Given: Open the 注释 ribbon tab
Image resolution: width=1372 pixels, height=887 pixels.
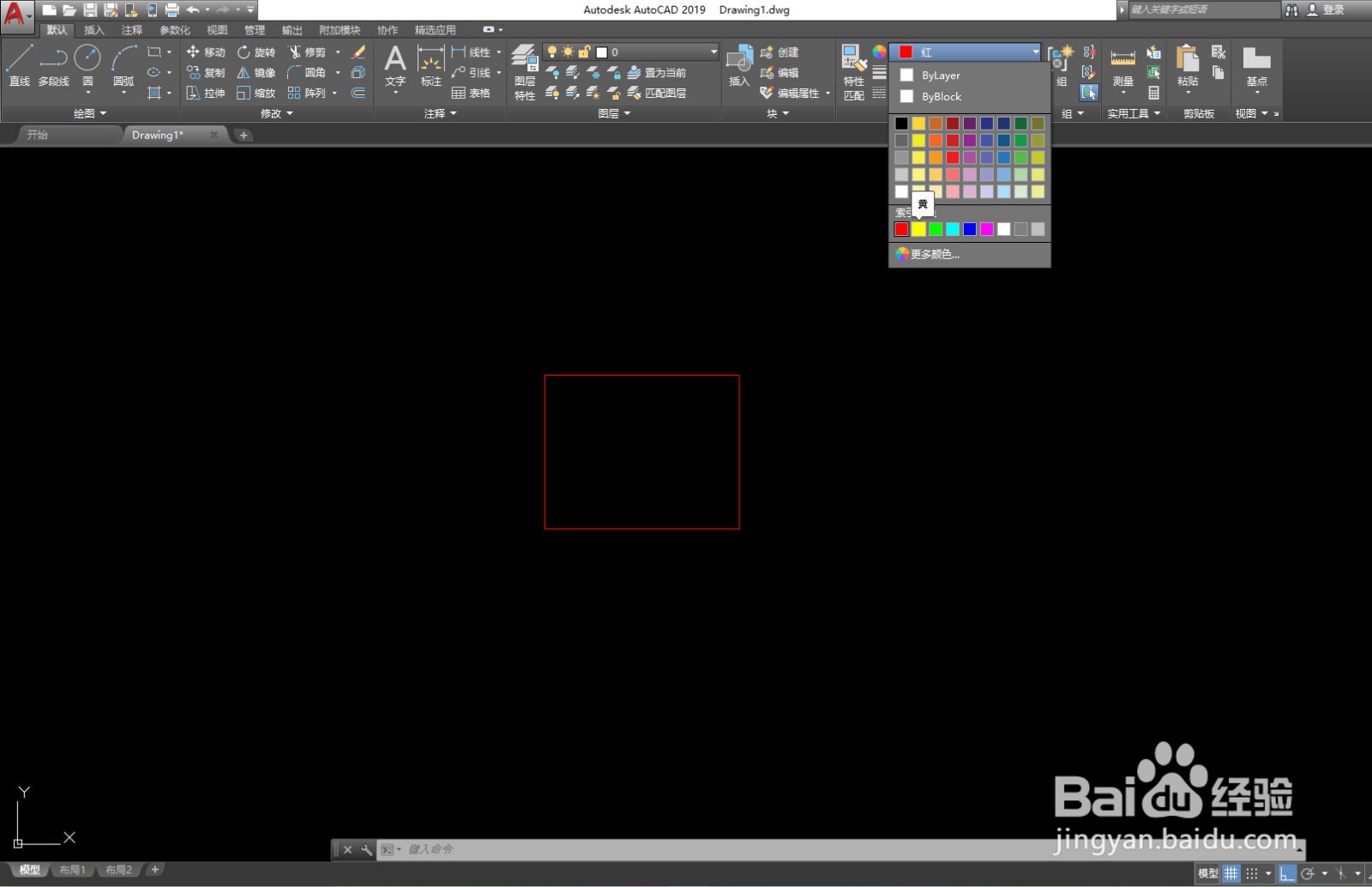Looking at the screenshot, I should click(131, 30).
